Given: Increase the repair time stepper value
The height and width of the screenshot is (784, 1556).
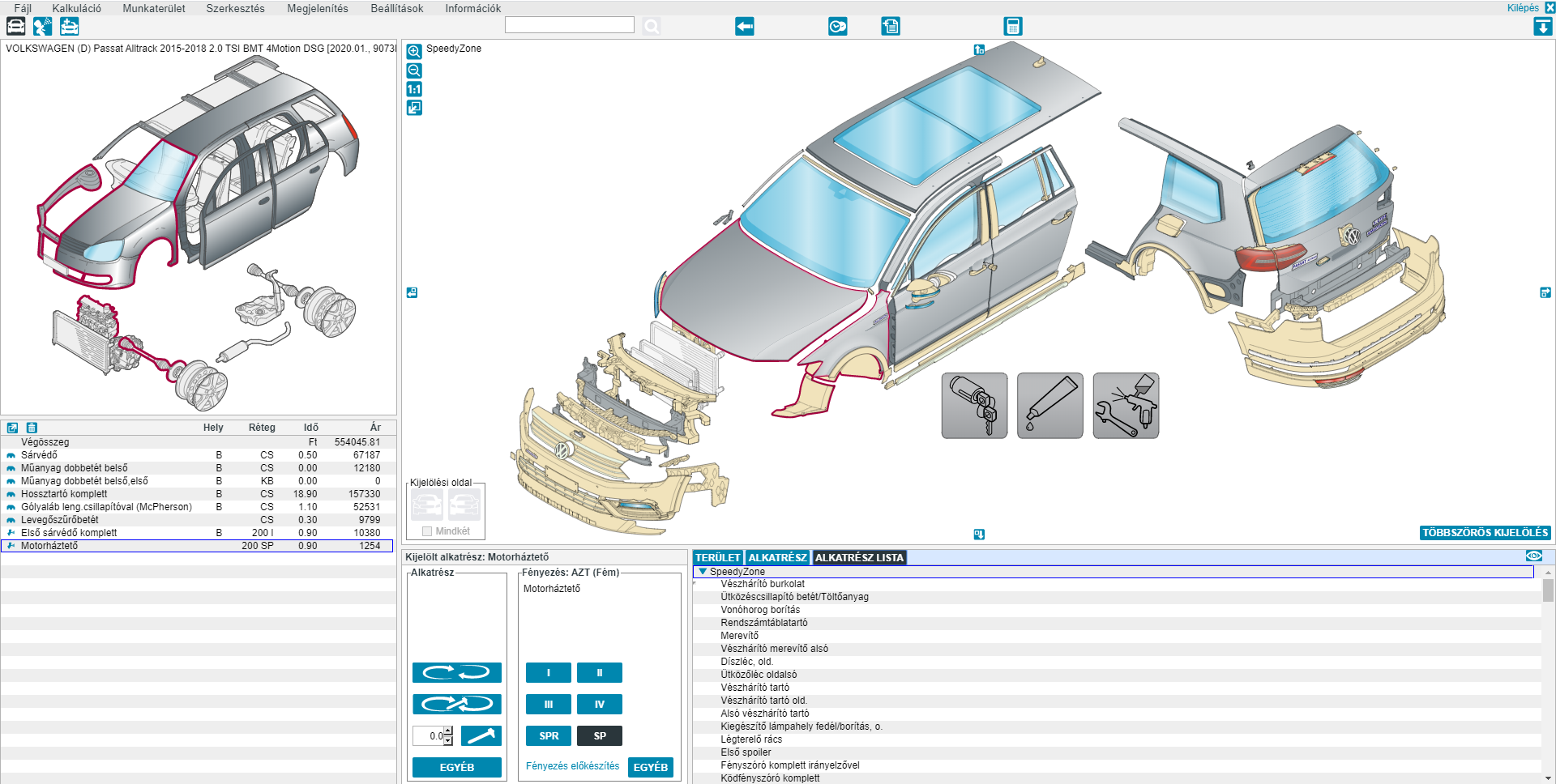Looking at the screenshot, I should [448, 731].
